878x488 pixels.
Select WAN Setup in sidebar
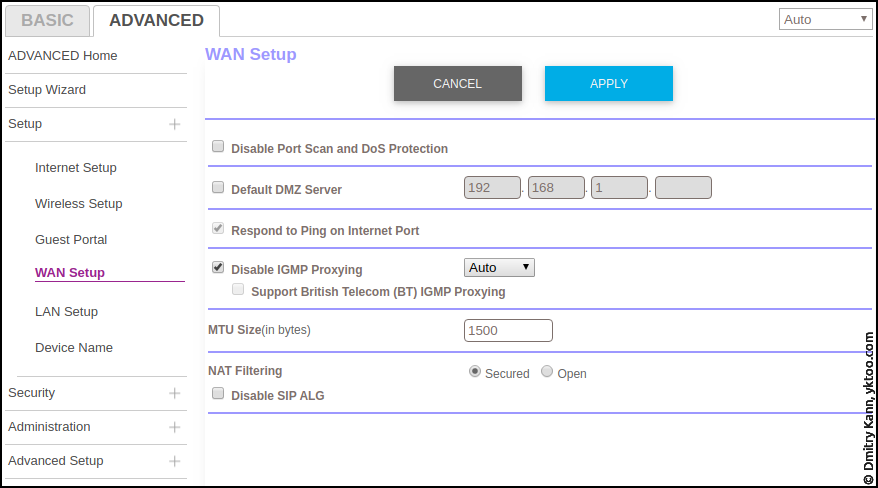[x=70, y=273]
